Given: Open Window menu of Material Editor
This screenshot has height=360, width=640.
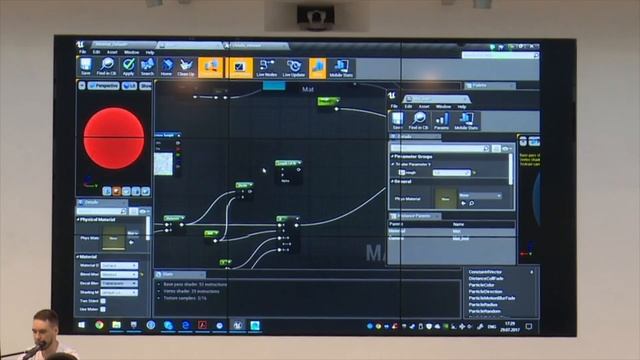Looking at the screenshot, I should click(131, 52).
